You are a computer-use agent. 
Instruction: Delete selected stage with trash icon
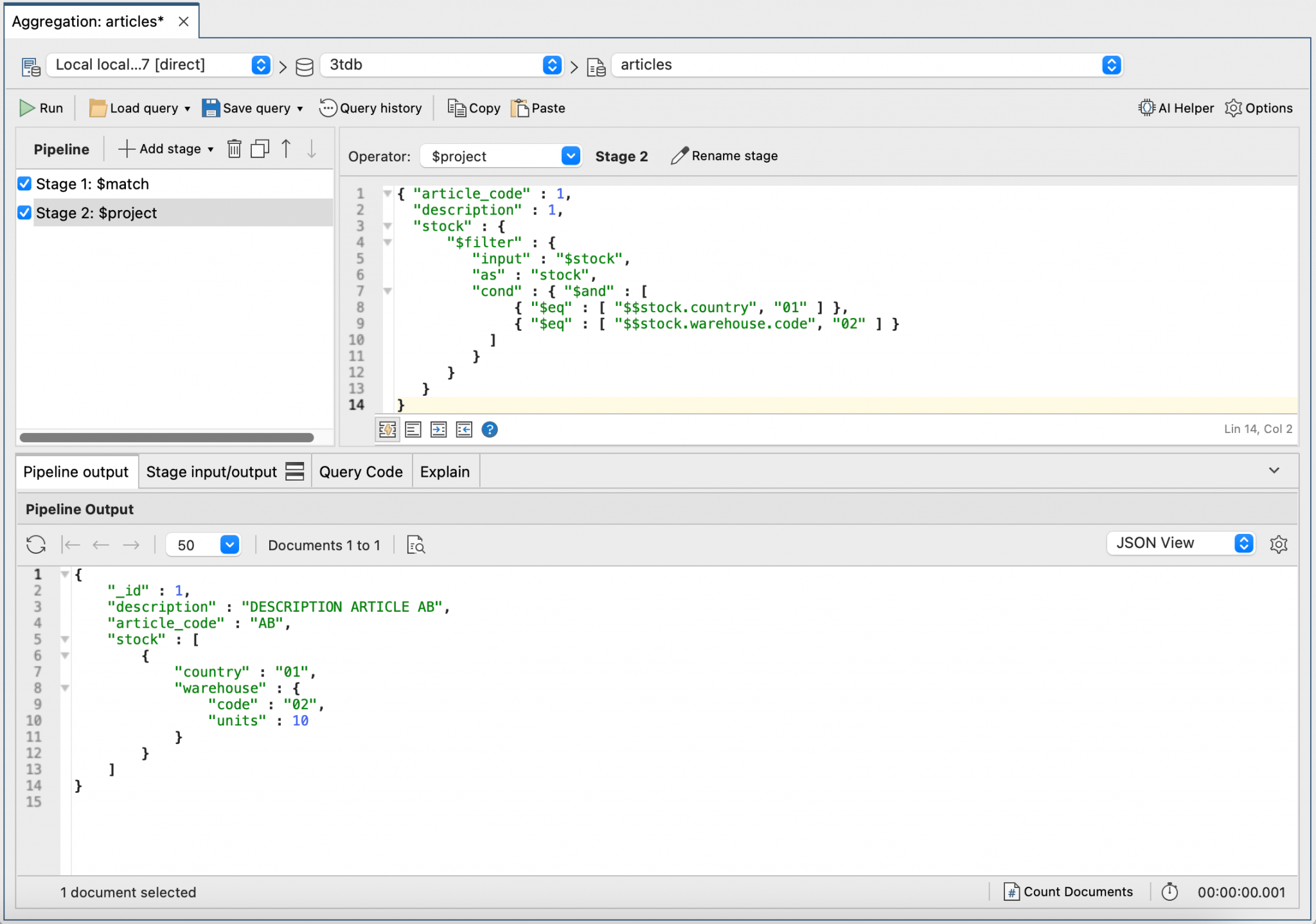tap(235, 149)
